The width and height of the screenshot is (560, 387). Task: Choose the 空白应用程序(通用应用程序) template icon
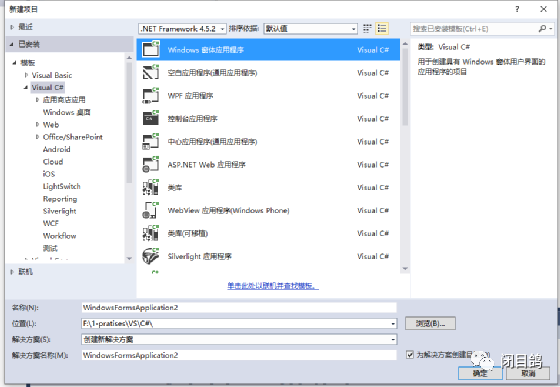151,72
